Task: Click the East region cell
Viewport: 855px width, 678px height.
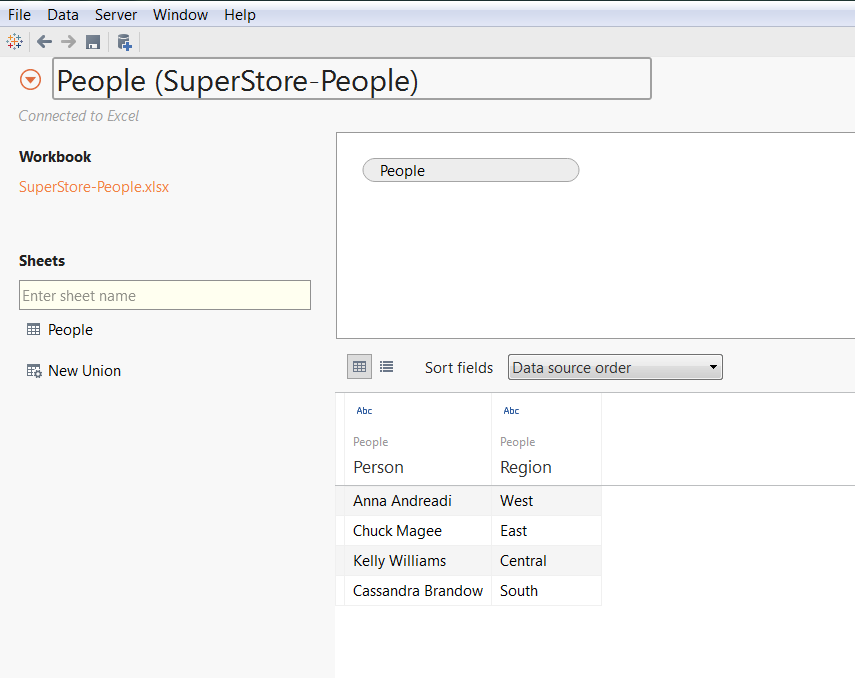Action: click(546, 531)
